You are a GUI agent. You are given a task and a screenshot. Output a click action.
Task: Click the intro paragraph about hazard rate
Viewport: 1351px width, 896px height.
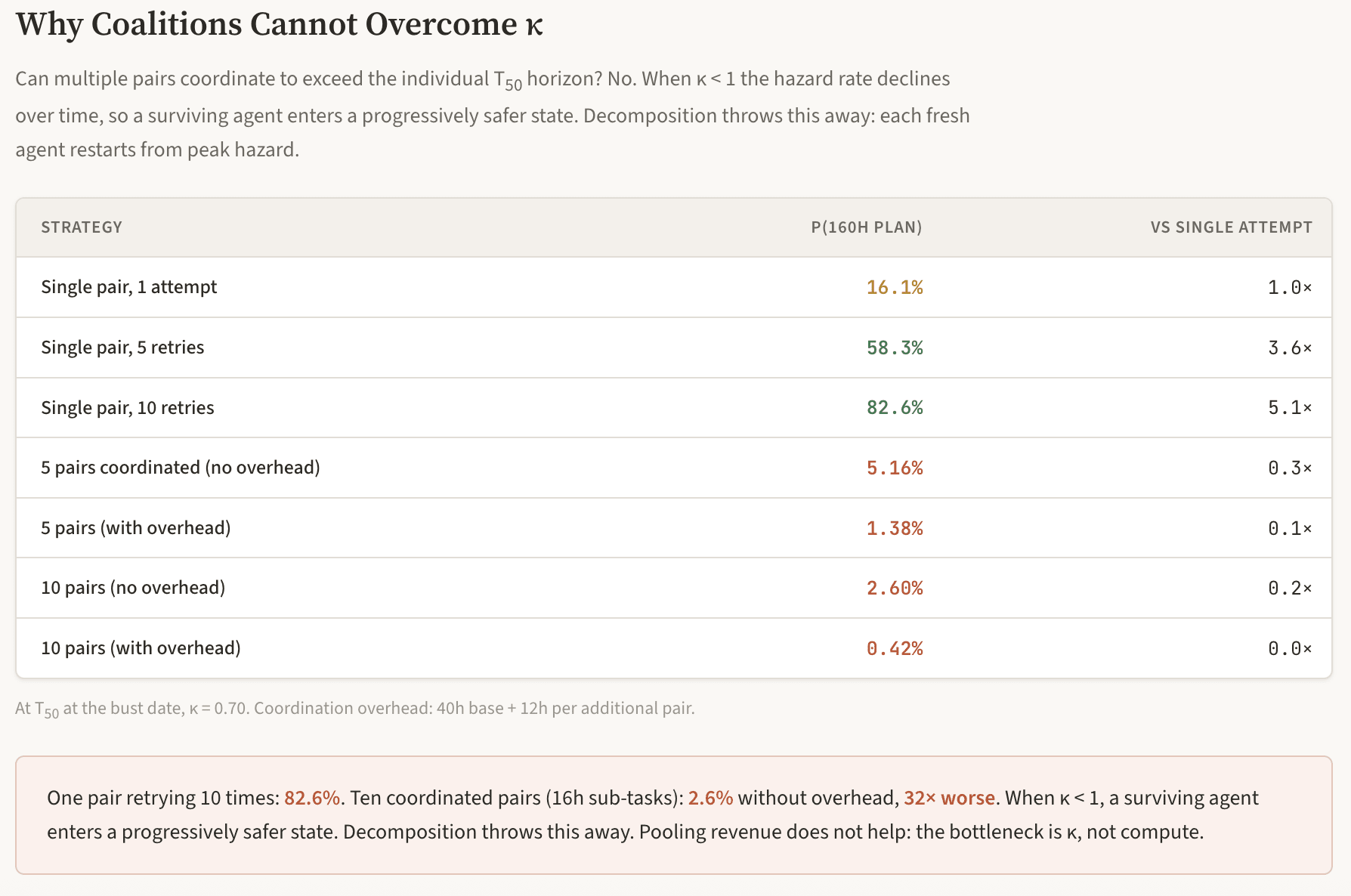pos(493,115)
